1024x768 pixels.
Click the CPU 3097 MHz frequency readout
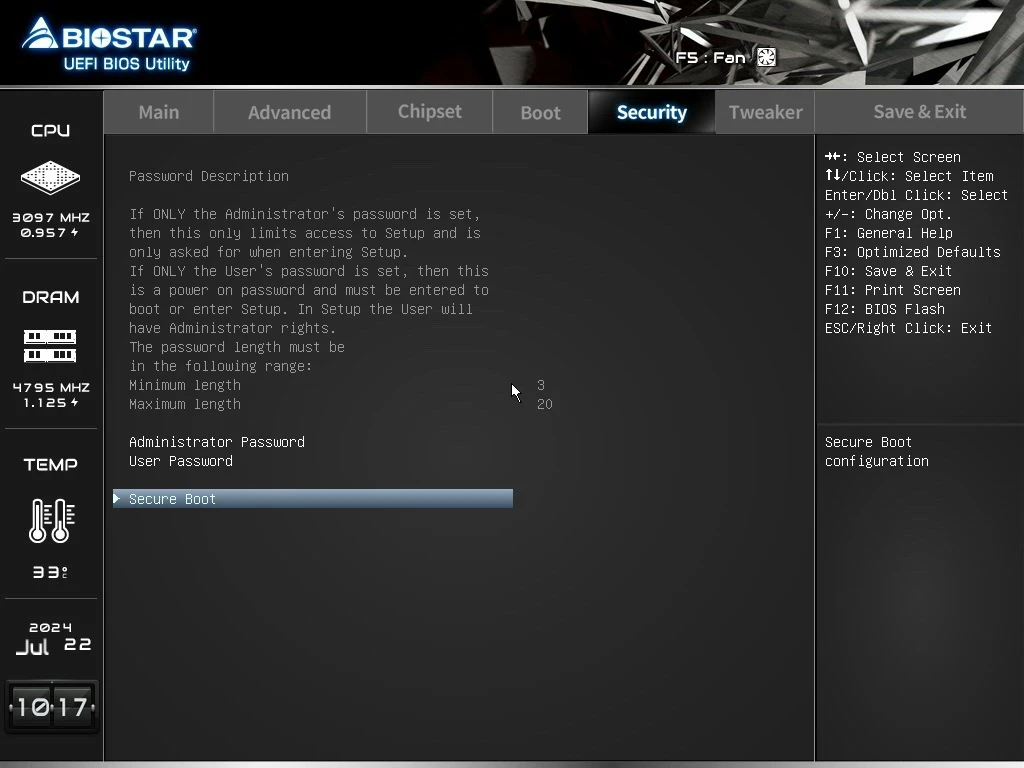[x=50, y=217]
